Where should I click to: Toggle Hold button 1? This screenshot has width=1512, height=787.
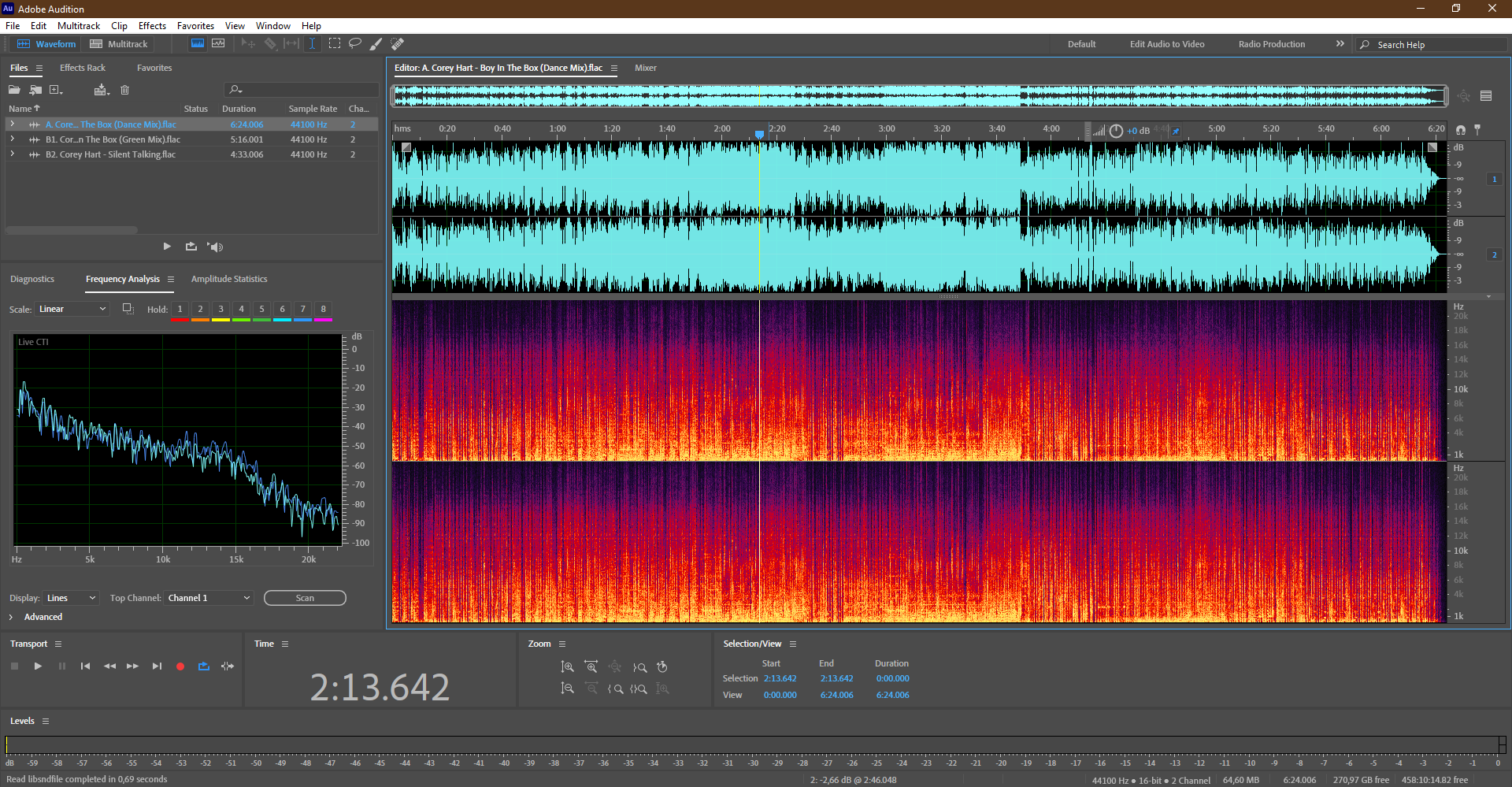(x=180, y=310)
